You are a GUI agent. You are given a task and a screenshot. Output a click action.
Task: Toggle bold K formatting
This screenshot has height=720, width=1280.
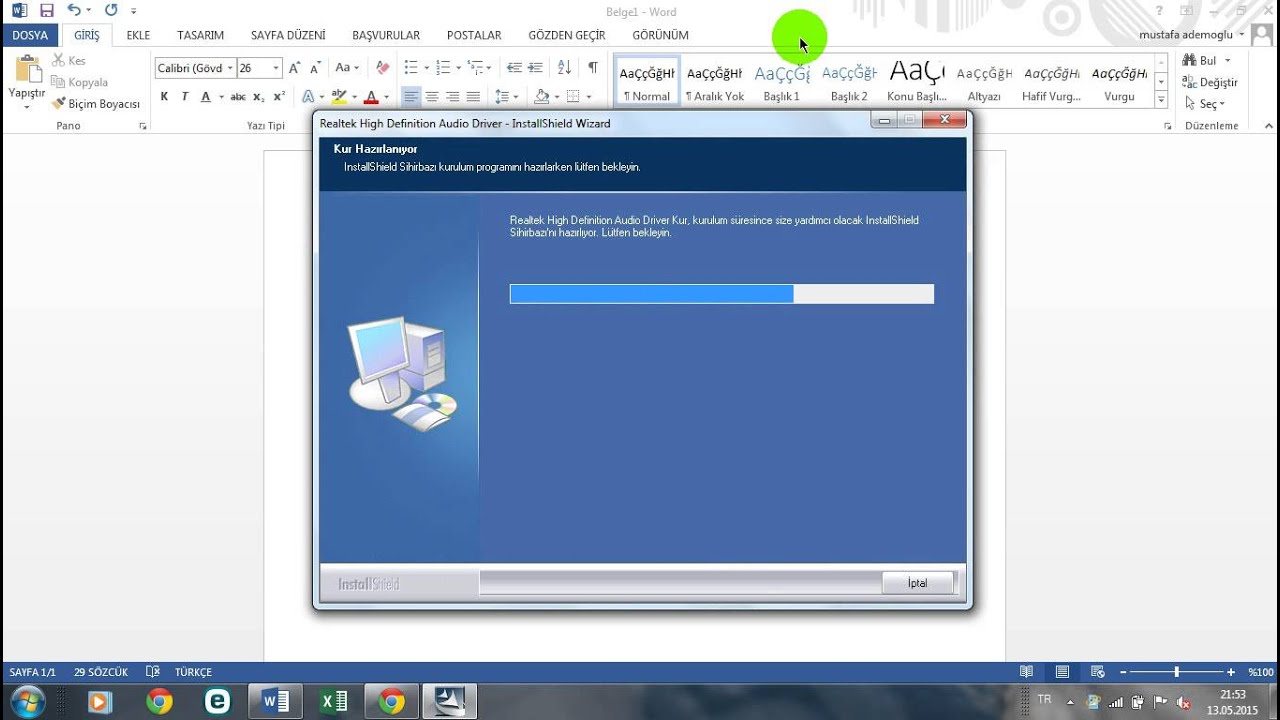[x=165, y=97]
